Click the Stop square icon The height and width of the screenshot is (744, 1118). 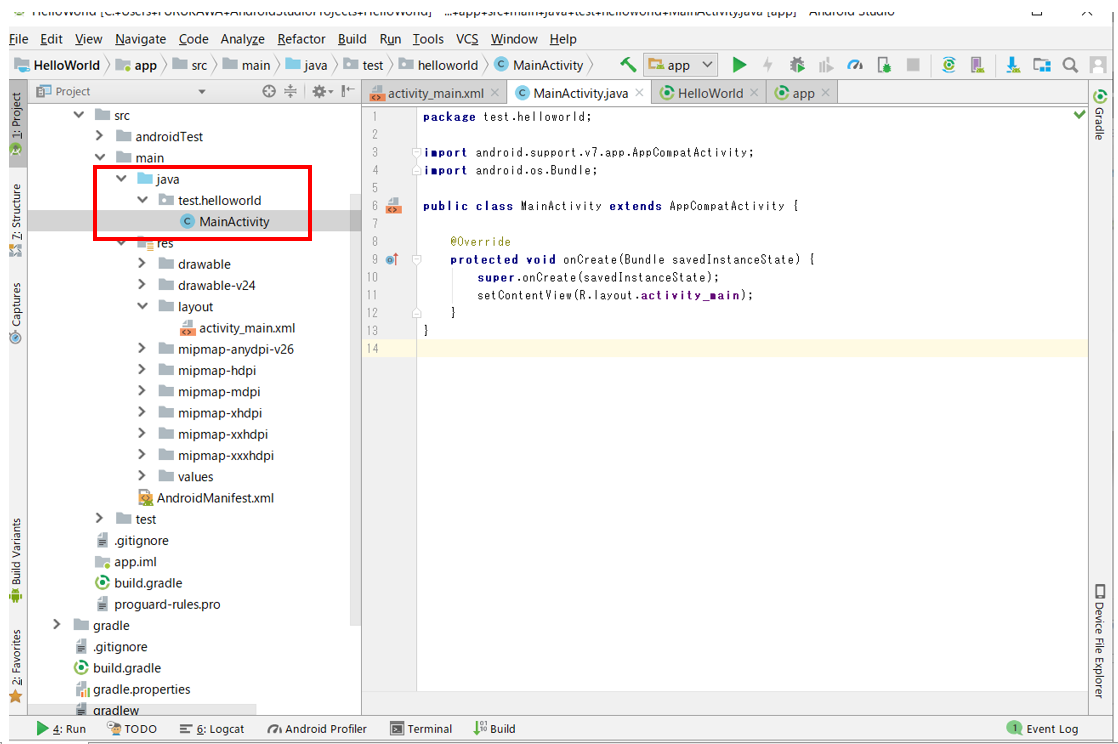(913, 65)
